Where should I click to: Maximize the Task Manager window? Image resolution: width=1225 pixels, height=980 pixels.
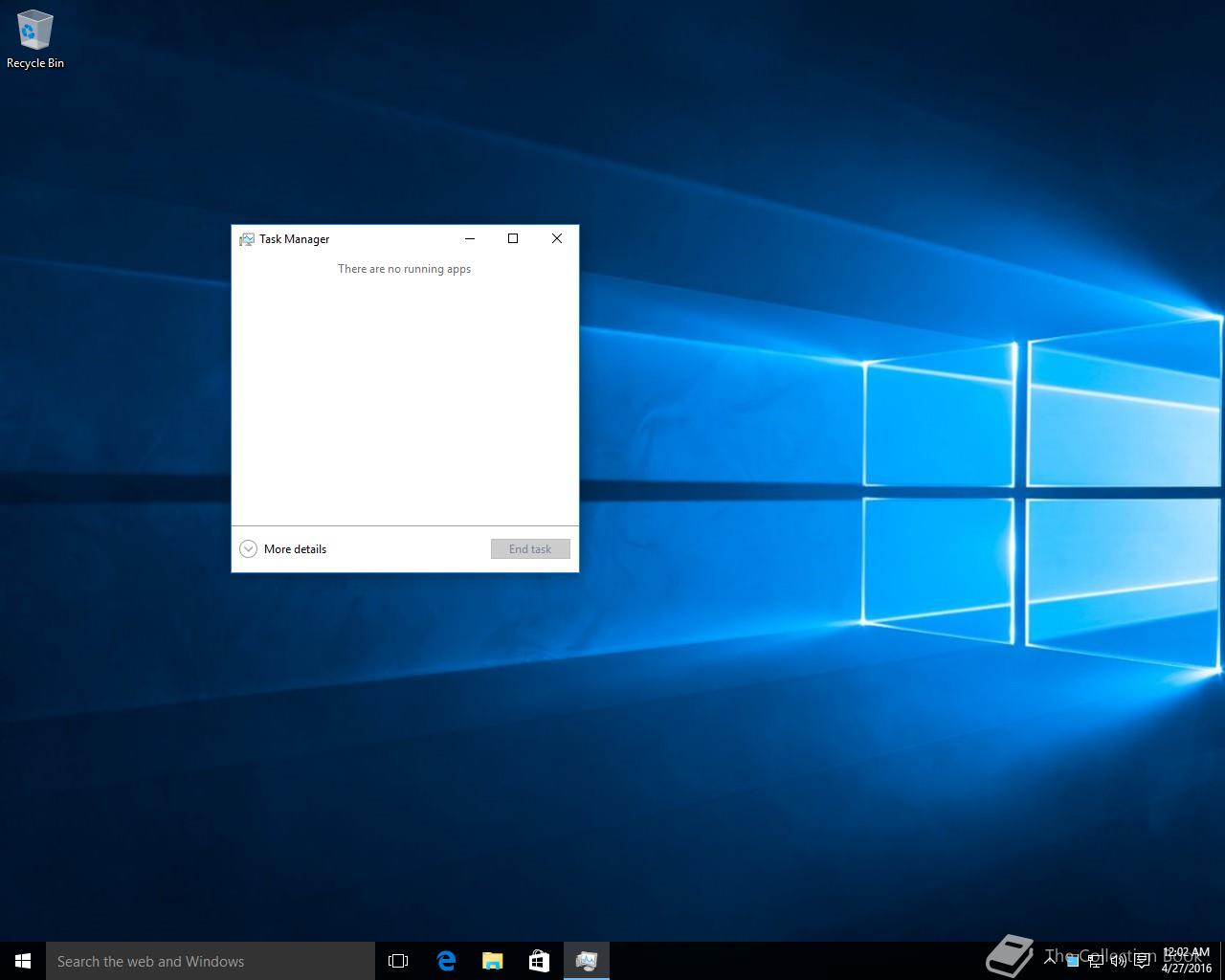513,239
